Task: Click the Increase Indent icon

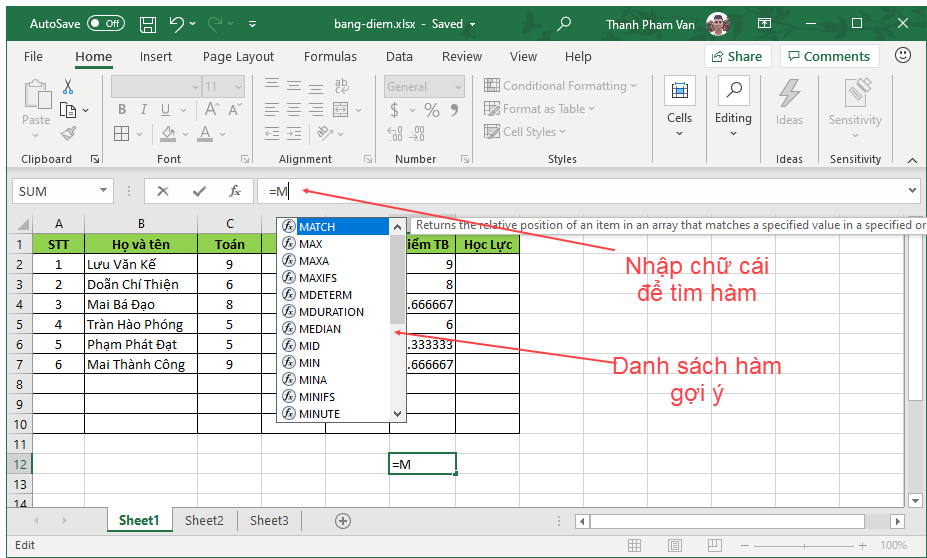Action: click(x=294, y=134)
